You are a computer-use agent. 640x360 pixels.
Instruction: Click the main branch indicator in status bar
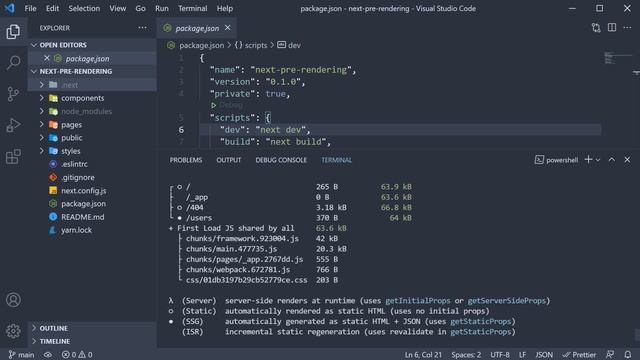tap(21, 355)
